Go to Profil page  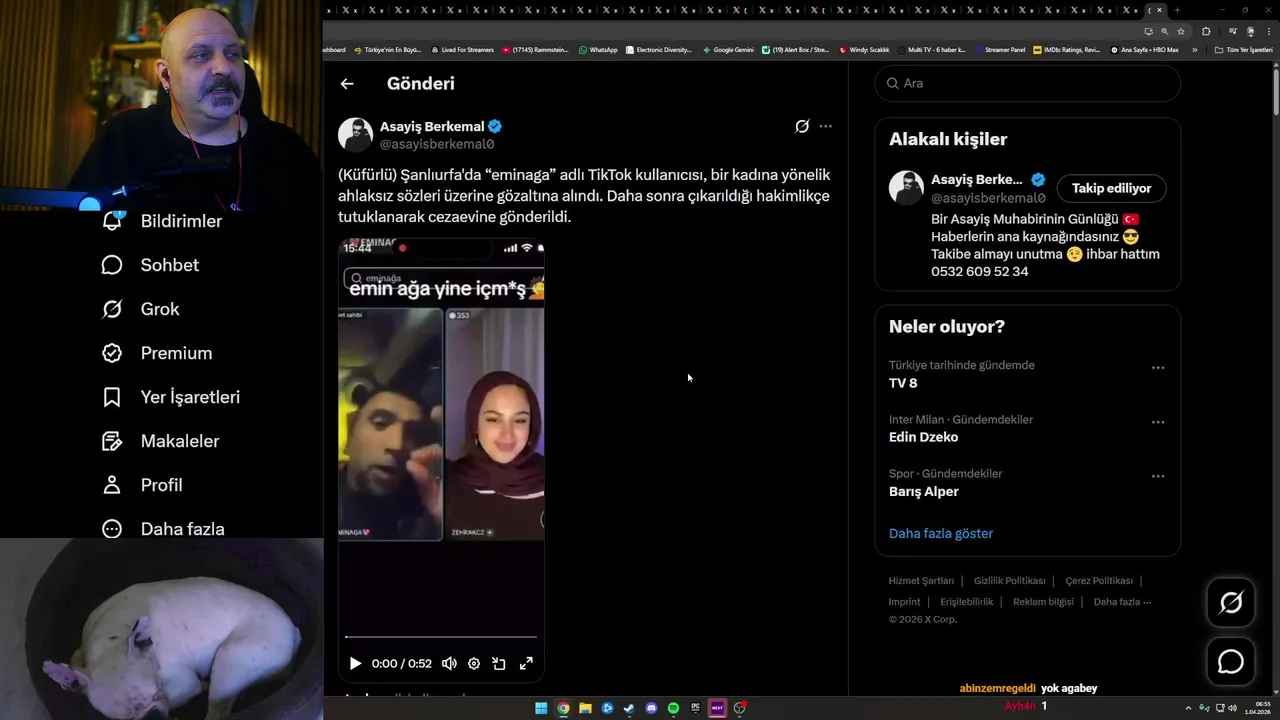(142, 485)
